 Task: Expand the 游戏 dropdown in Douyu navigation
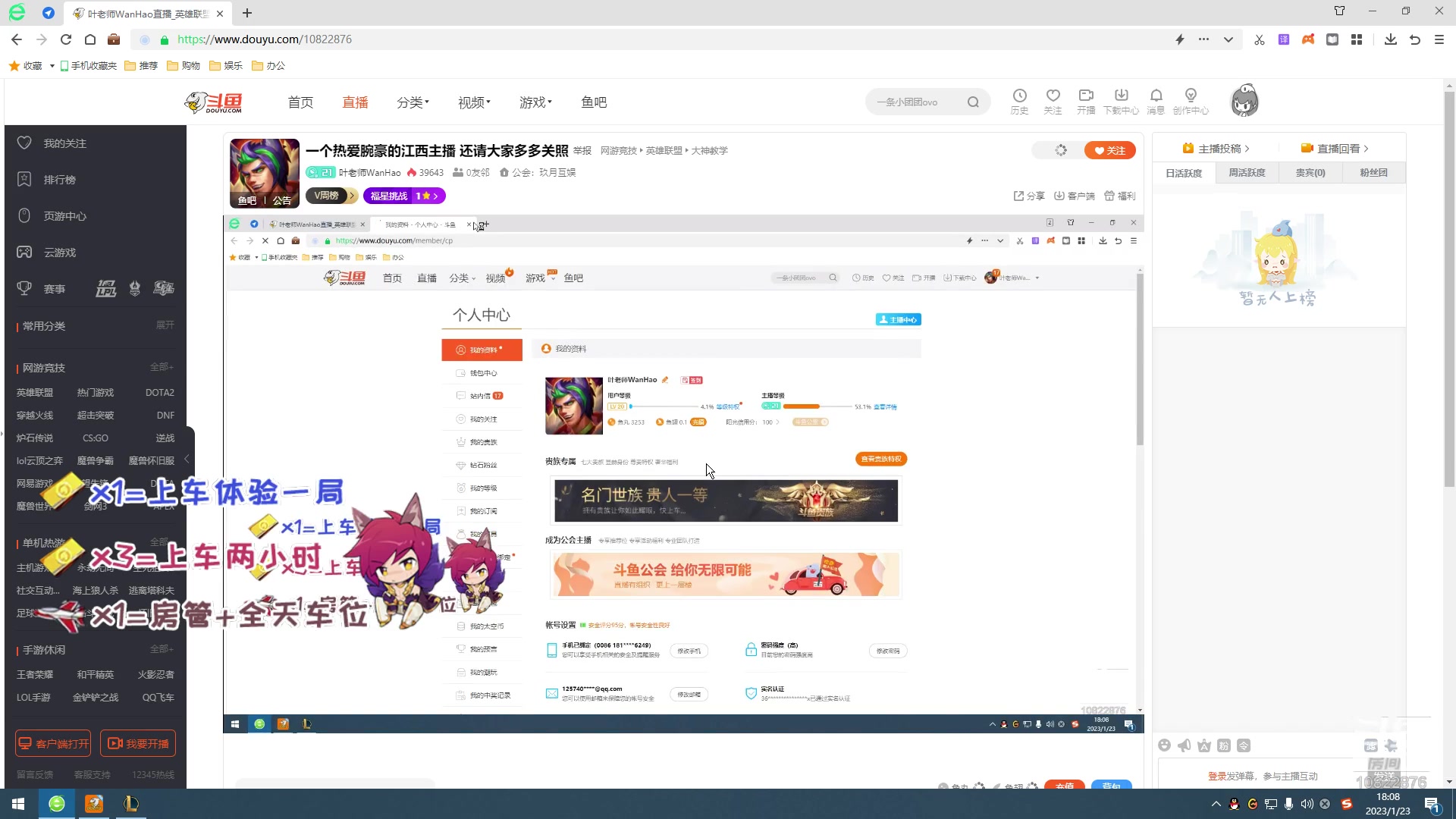point(535,102)
